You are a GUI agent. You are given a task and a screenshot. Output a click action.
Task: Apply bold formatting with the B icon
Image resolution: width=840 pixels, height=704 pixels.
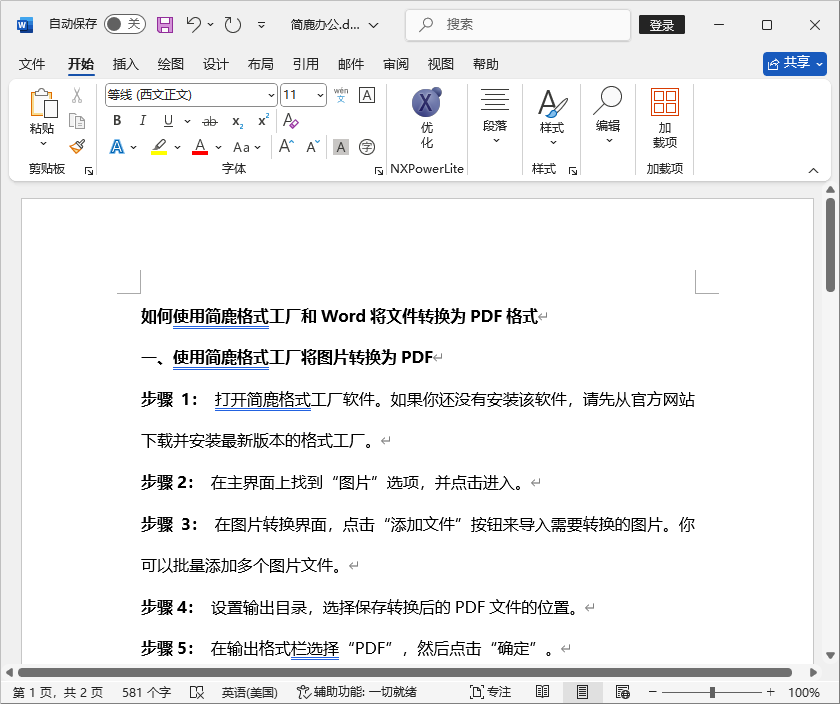pos(116,120)
